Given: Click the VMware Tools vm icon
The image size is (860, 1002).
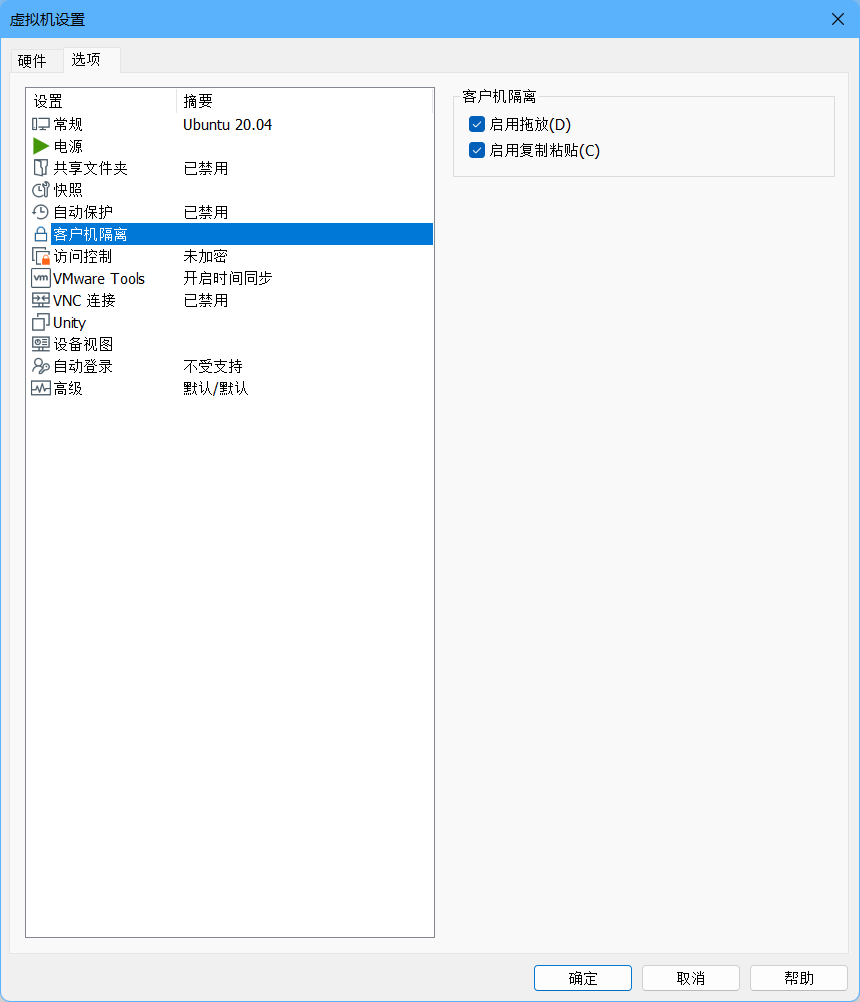Looking at the screenshot, I should (x=41, y=279).
